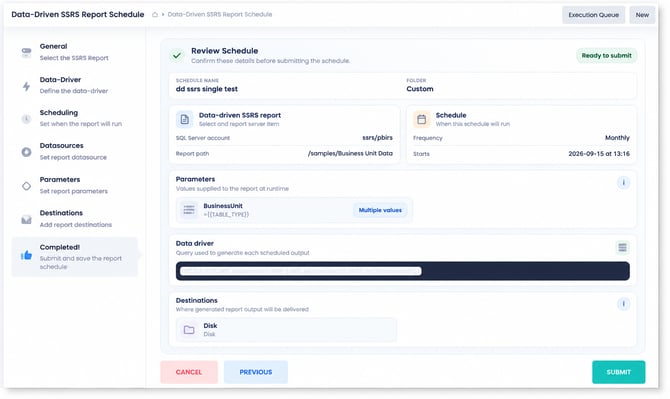
Task: Click the Parameters section info icon
Action: [623, 182]
